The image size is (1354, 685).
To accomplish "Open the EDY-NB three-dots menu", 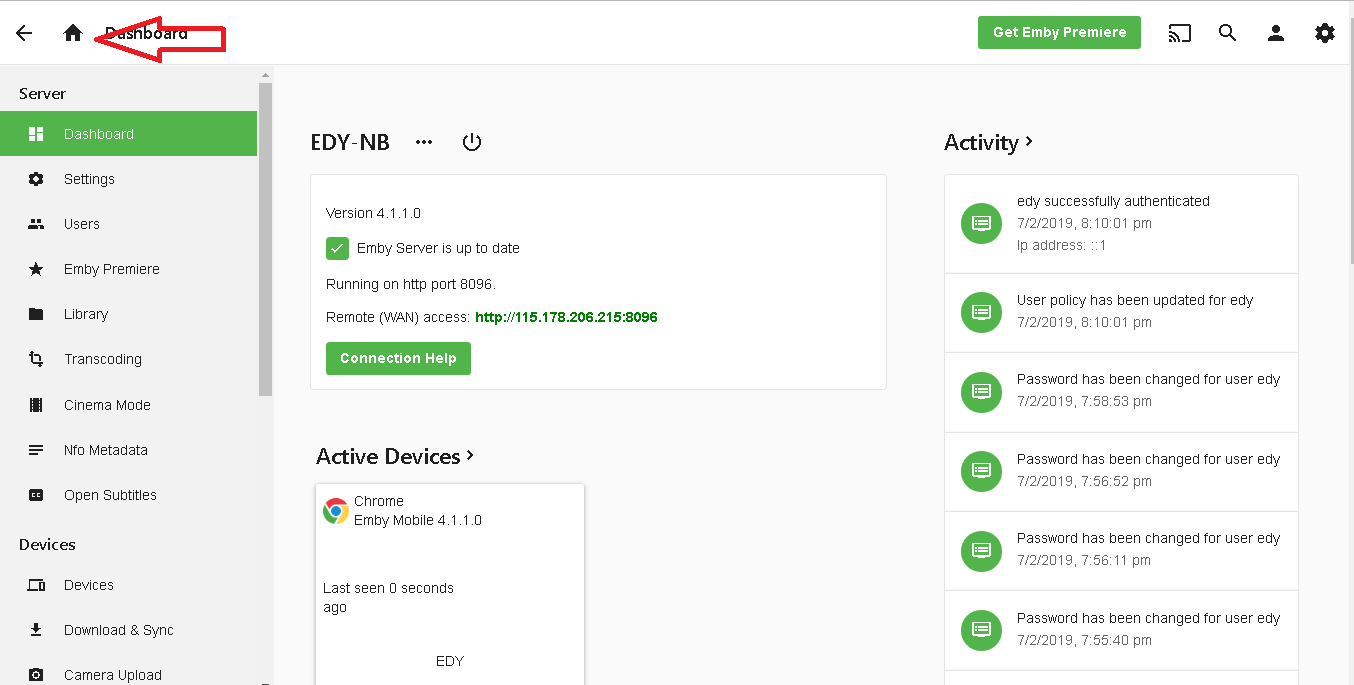I will pyautogui.click(x=424, y=142).
